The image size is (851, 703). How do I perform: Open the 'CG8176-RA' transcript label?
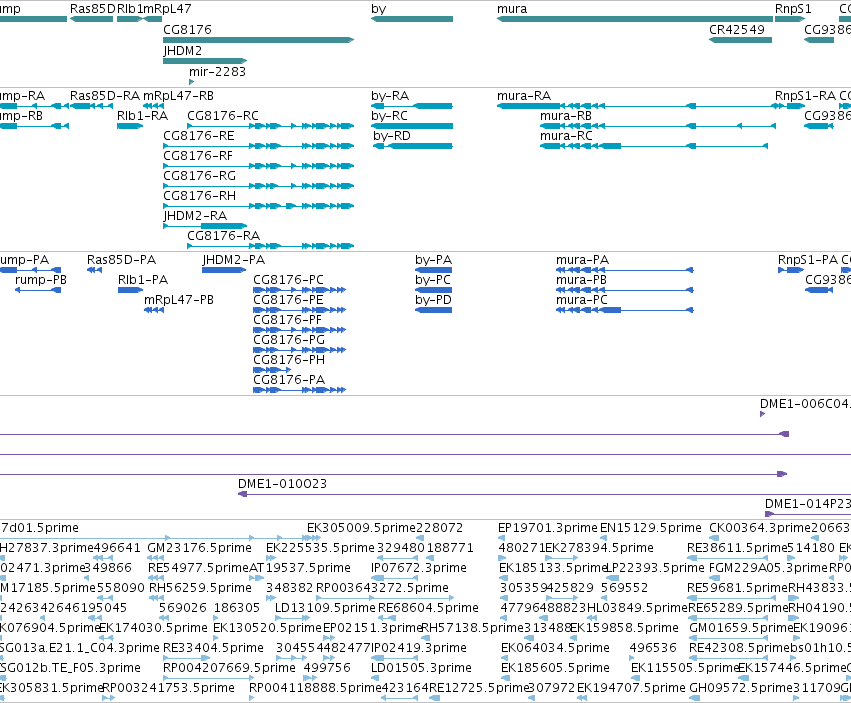[x=224, y=236]
